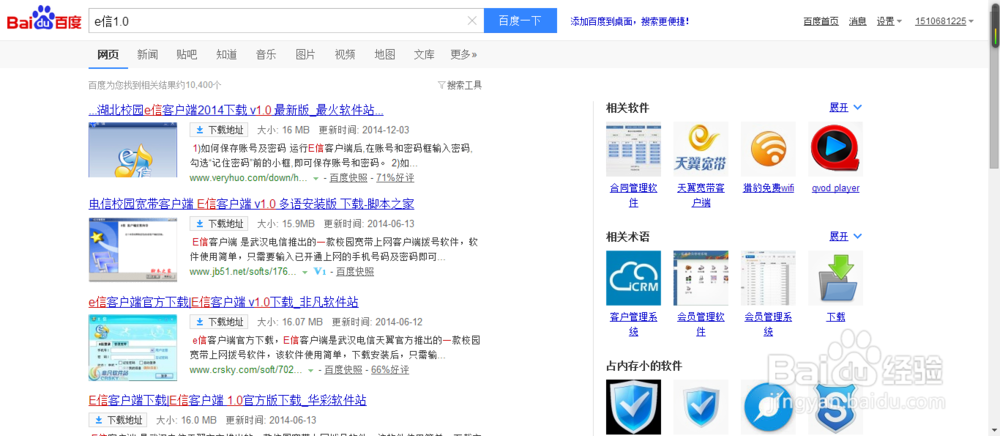
Task: Open the 更多» category menu
Action: coord(464,54)
